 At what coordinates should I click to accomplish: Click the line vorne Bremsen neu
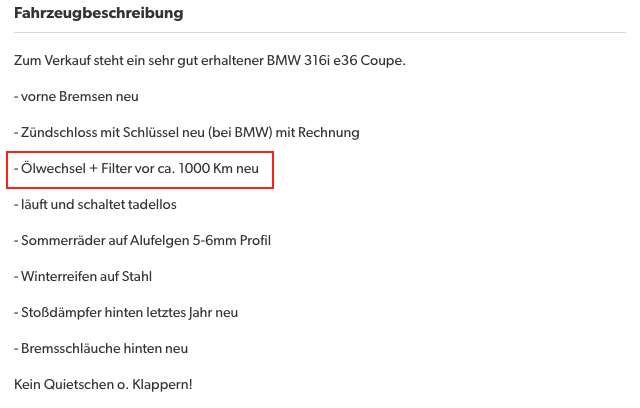(x=76, y=97)
